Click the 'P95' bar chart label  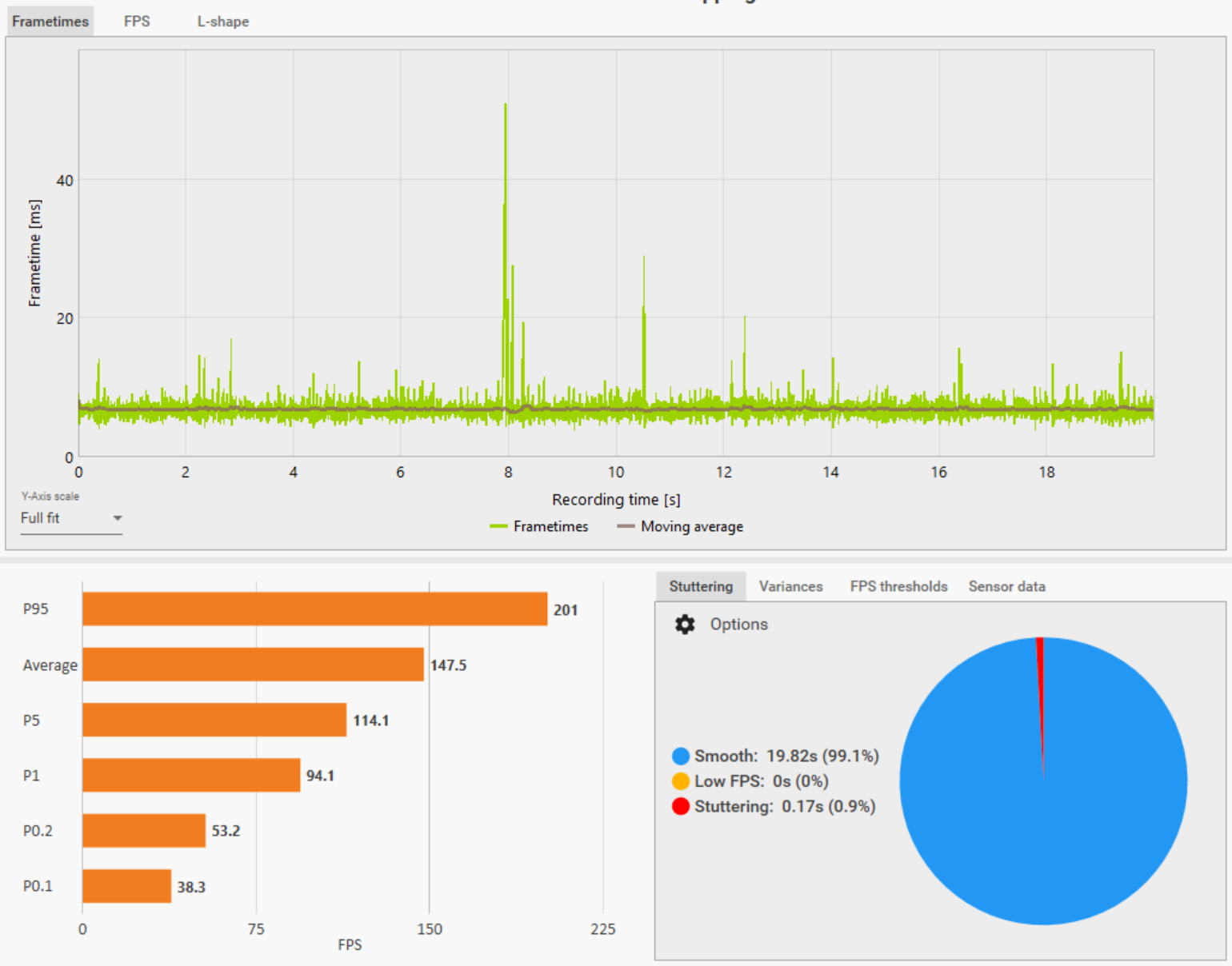point(36,609)
